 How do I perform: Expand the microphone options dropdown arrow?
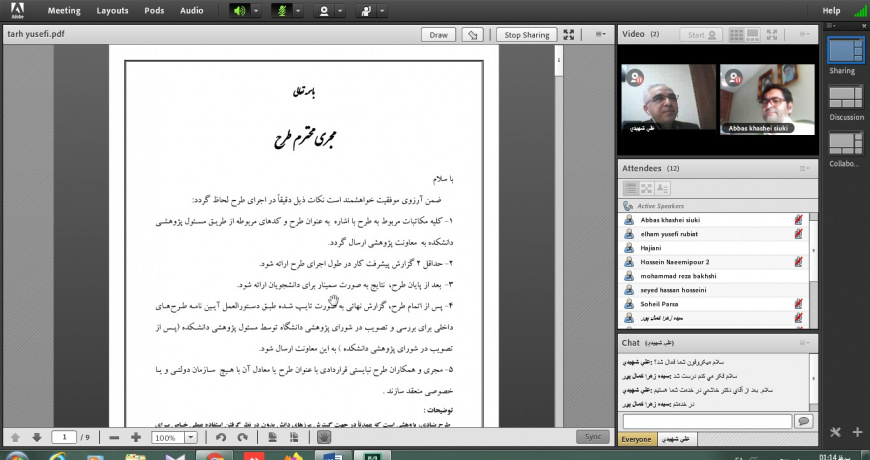[x=298, y=11]
